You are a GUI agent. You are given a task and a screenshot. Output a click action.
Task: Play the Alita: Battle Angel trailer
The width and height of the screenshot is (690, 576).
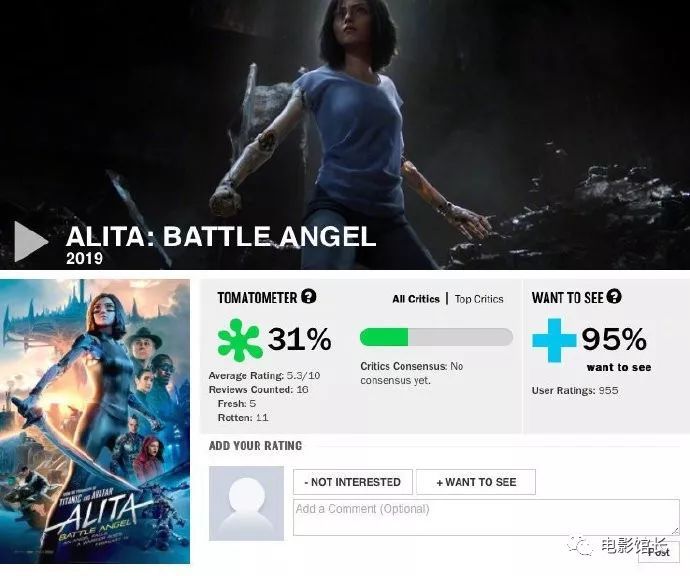click(31, 242)
